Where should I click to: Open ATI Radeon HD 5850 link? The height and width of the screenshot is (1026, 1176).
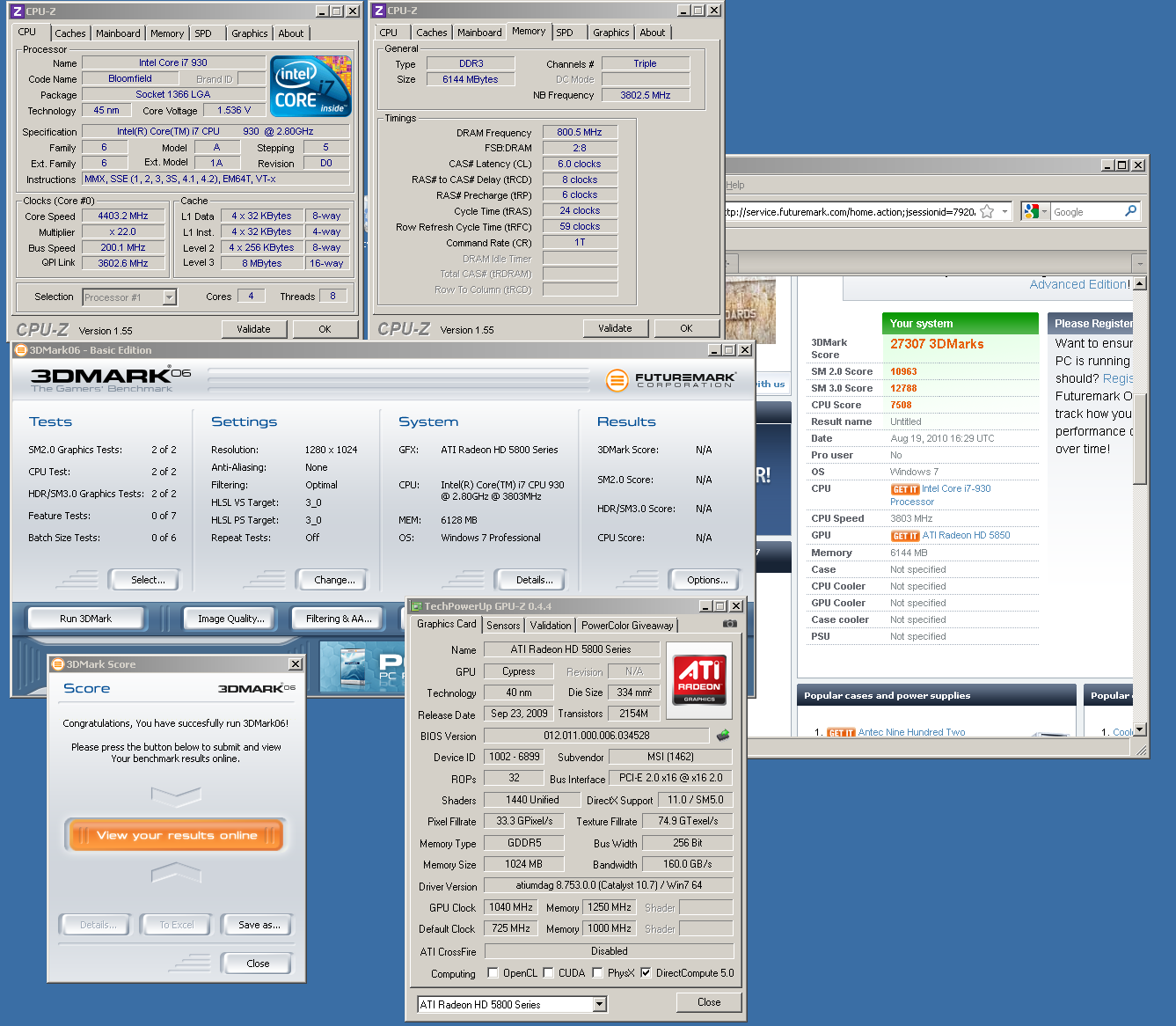tap(966, 535)
